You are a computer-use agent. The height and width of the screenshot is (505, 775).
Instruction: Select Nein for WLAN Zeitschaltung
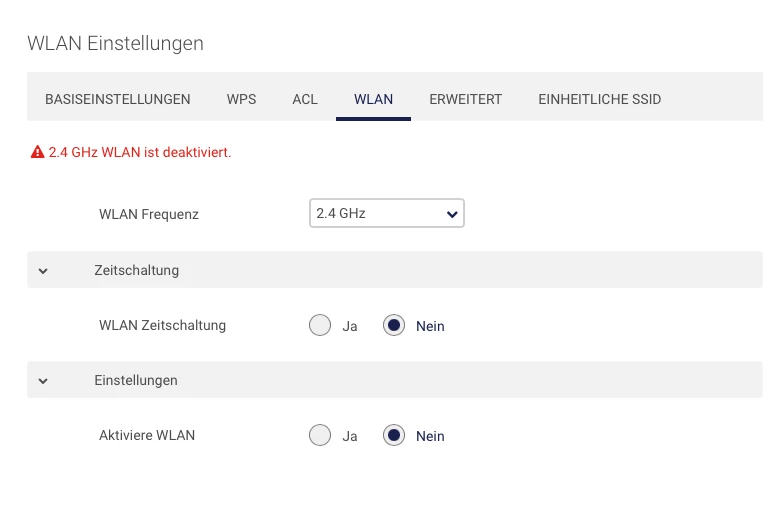[x=394, y=326]
